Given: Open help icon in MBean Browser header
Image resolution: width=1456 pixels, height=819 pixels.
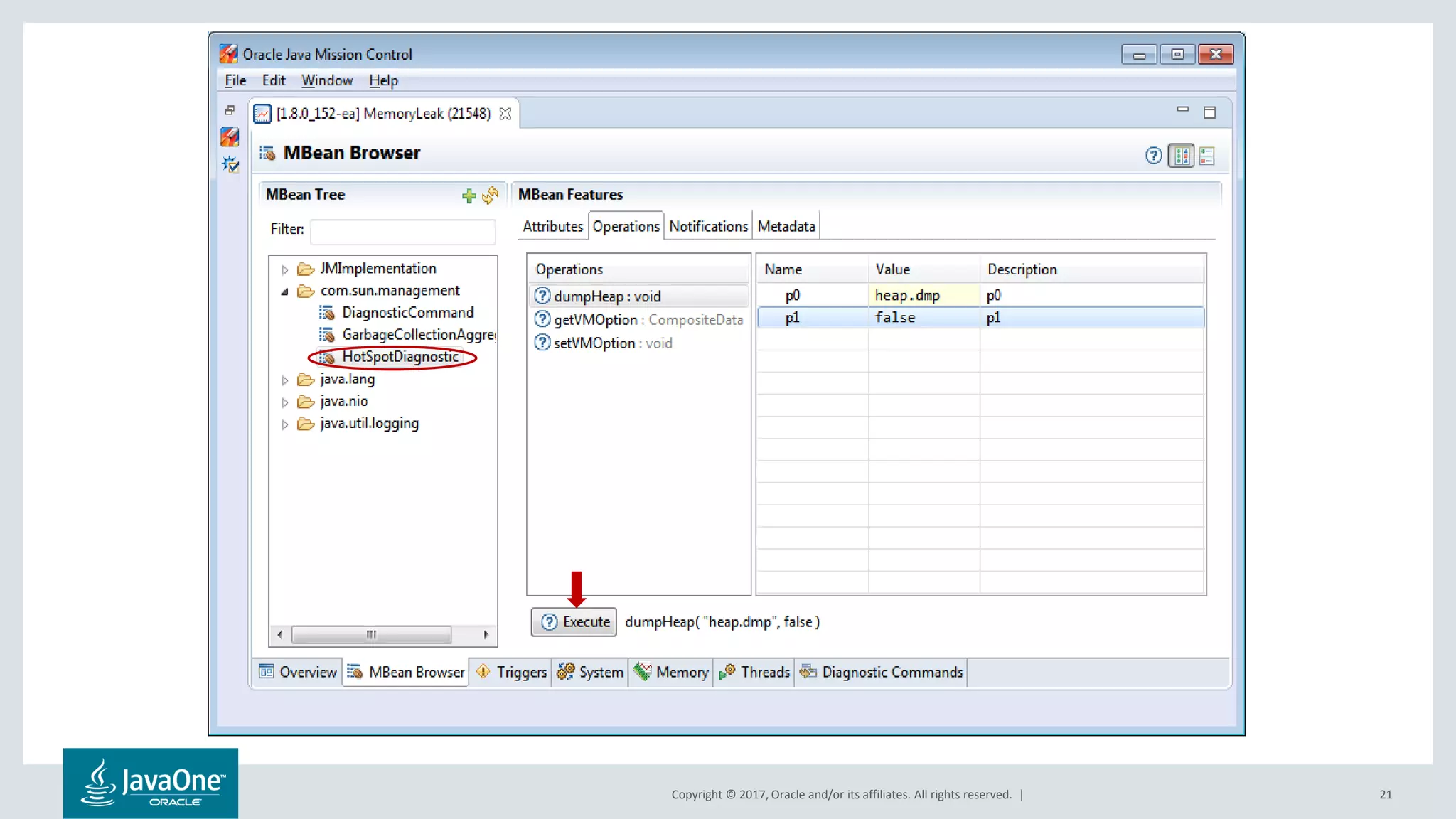Looking at the screenshot, I should tap(1154, 156).
